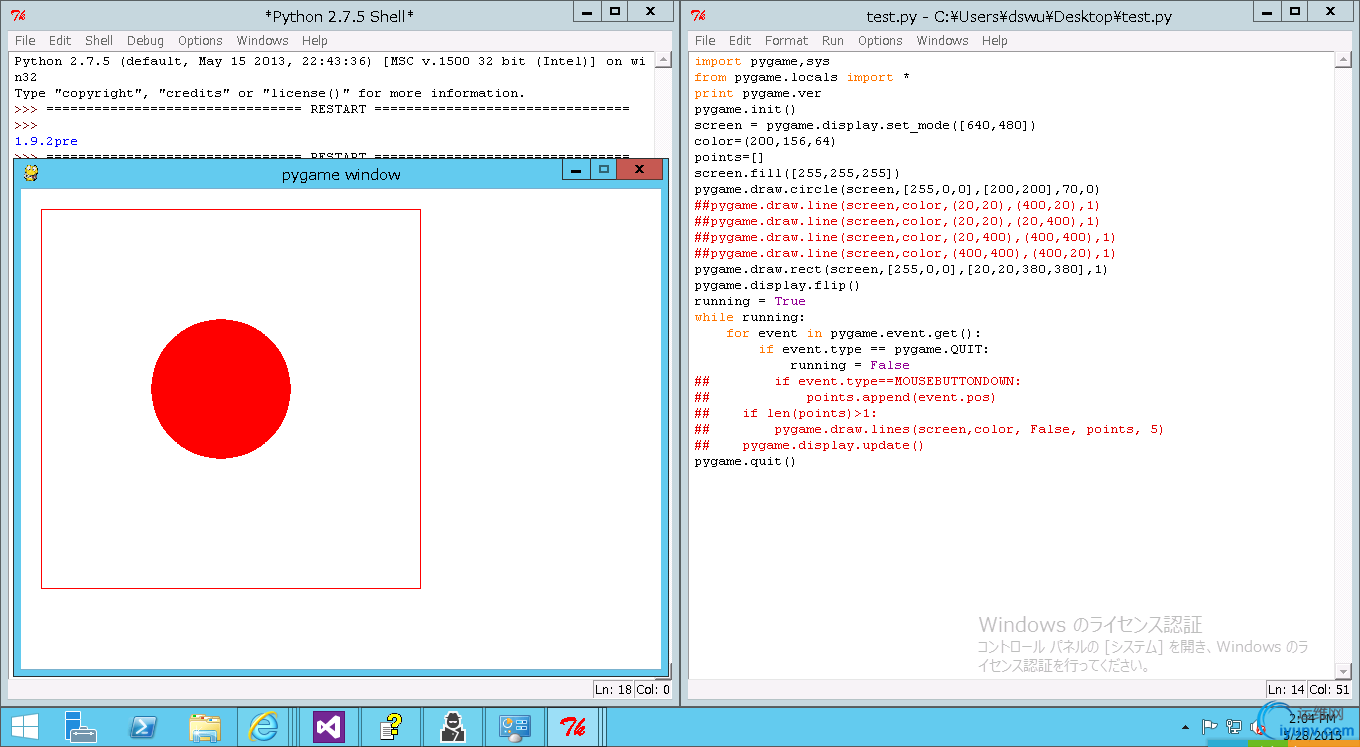Viewport: 1360px width, 747px height.
Task: Click 'Ln: 14' in the editor status bar
Action: (x=1284, y=689)
